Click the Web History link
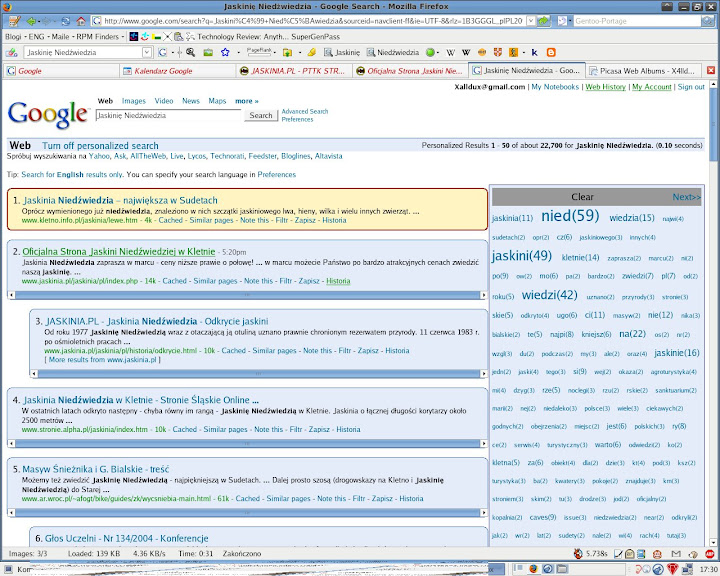This screenshot has height=576, width=720. coord(605,87)
